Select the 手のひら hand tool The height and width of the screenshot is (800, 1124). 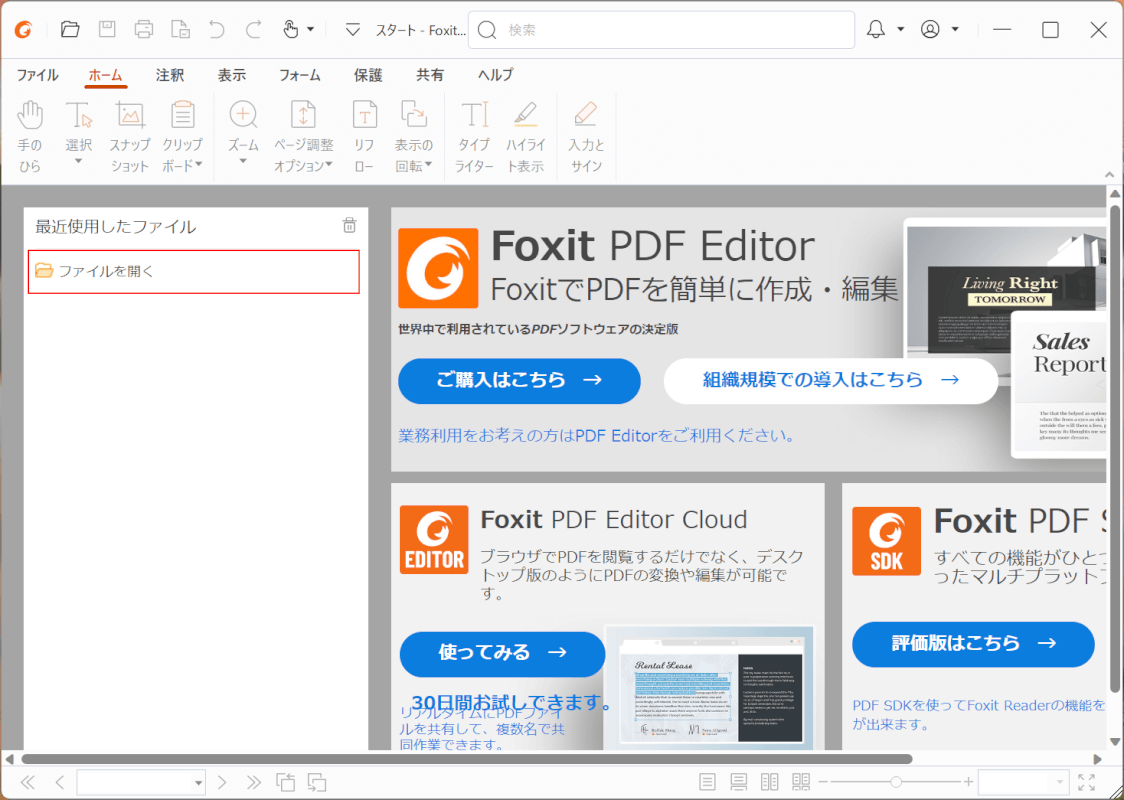(30, 136)
